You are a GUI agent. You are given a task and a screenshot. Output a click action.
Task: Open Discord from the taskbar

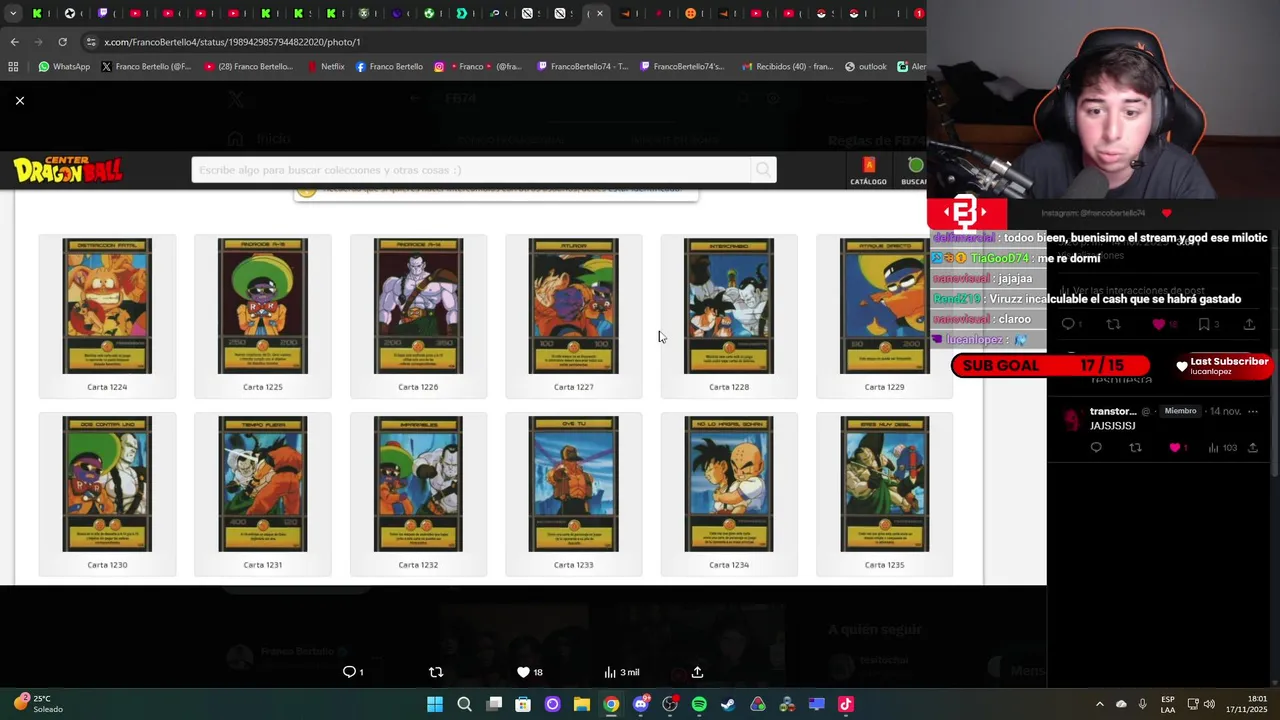coord(641,704)
